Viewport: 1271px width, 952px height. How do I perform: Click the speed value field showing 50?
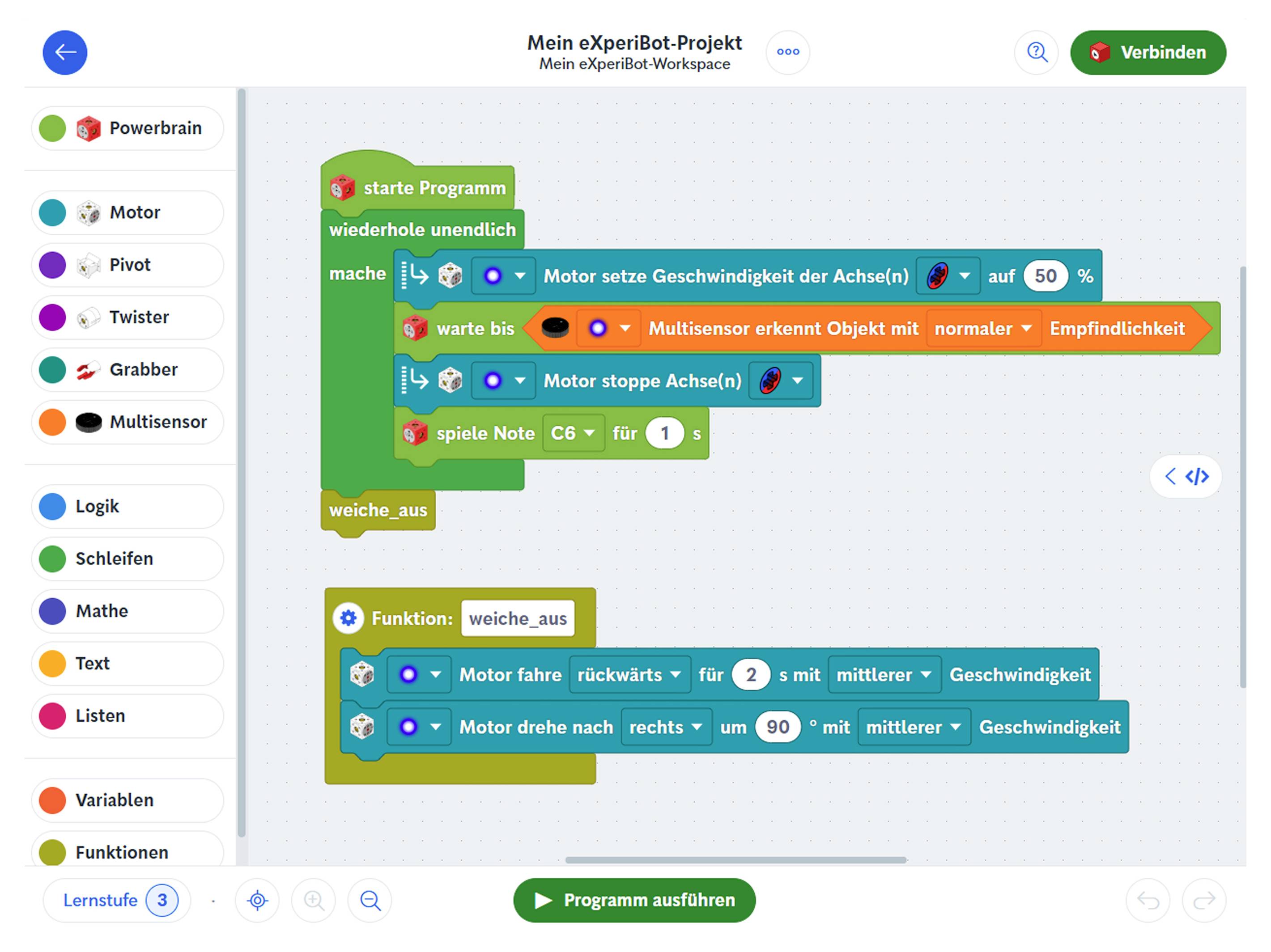[1045, 276]
